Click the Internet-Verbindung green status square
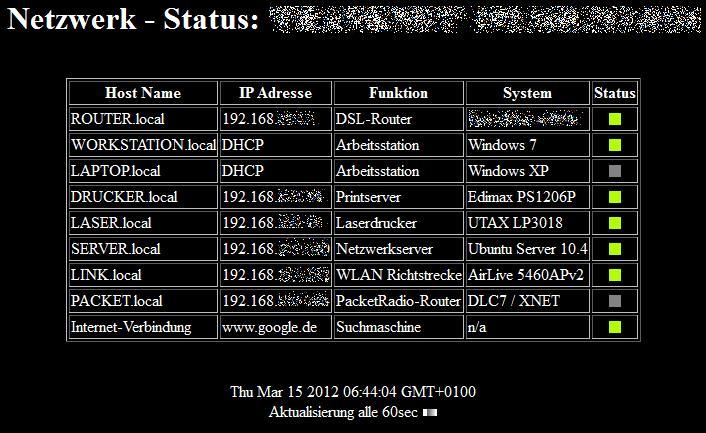 615,327
